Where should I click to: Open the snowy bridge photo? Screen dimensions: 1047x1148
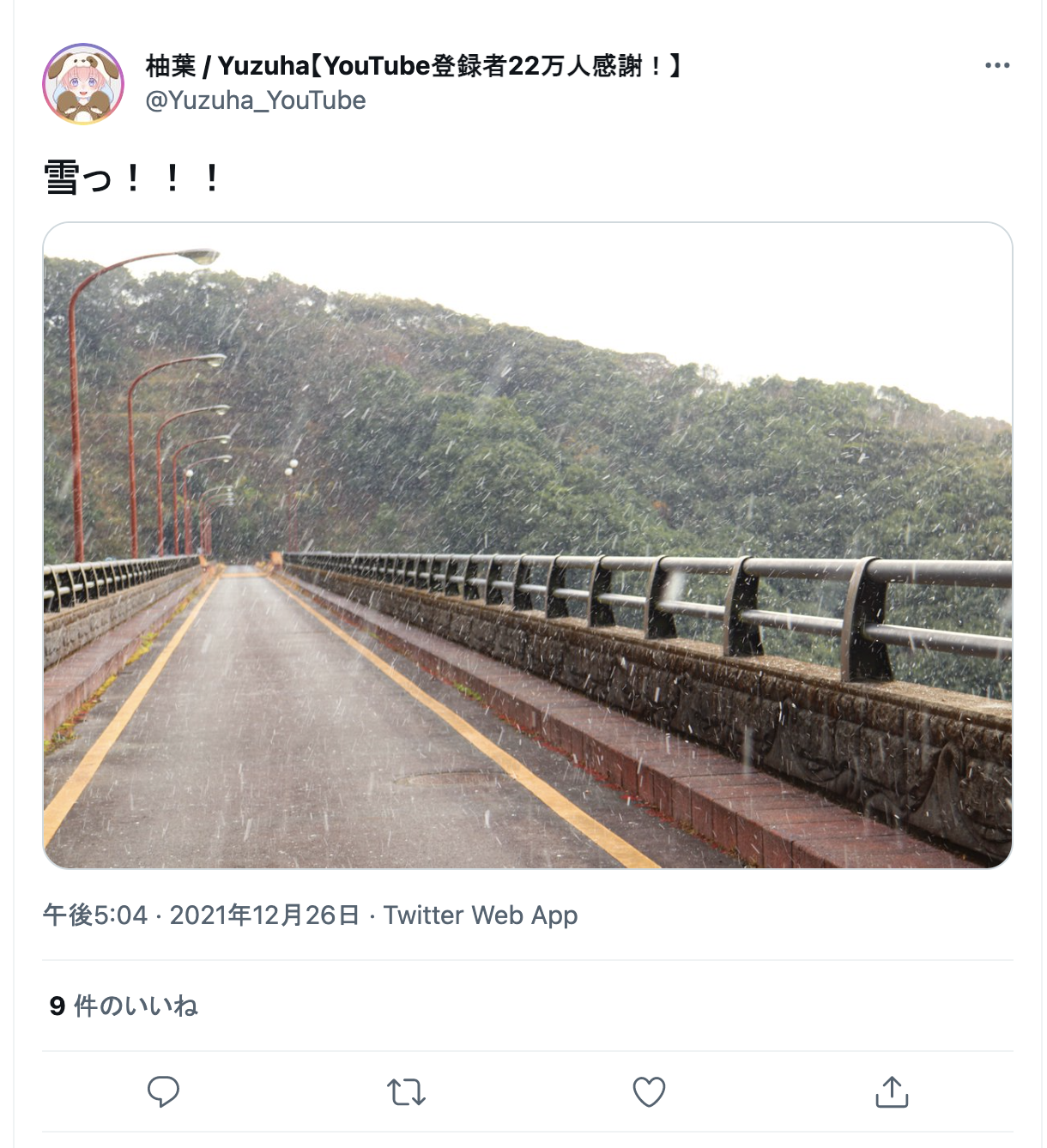click(x=528, y=546)
